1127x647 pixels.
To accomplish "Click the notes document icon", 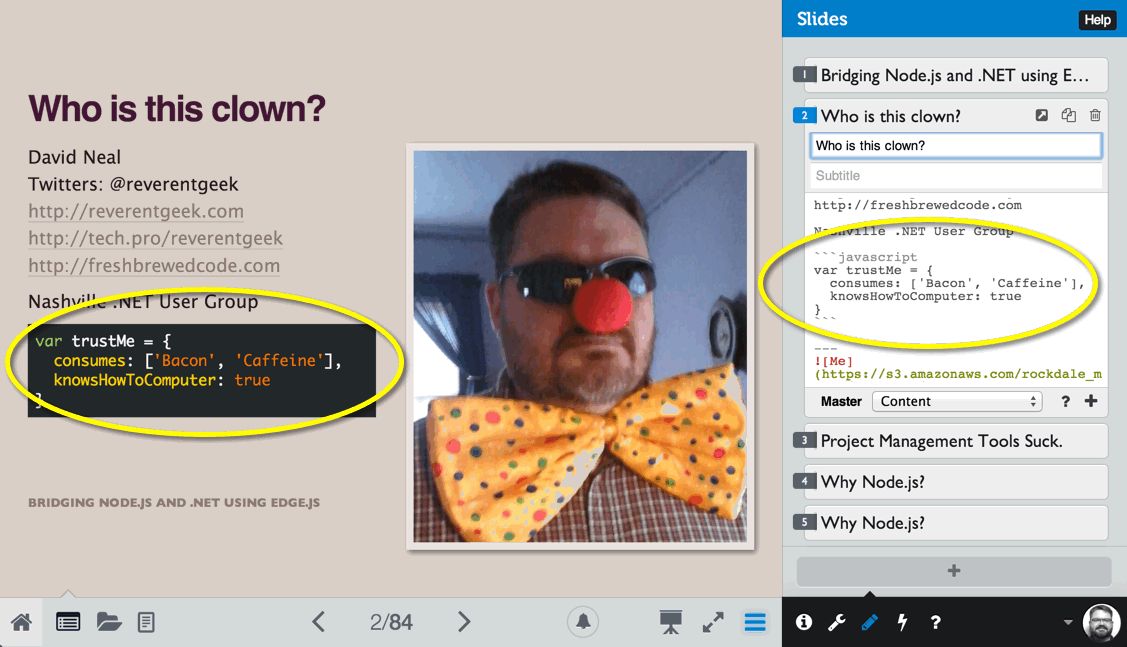I will (146, 622).
